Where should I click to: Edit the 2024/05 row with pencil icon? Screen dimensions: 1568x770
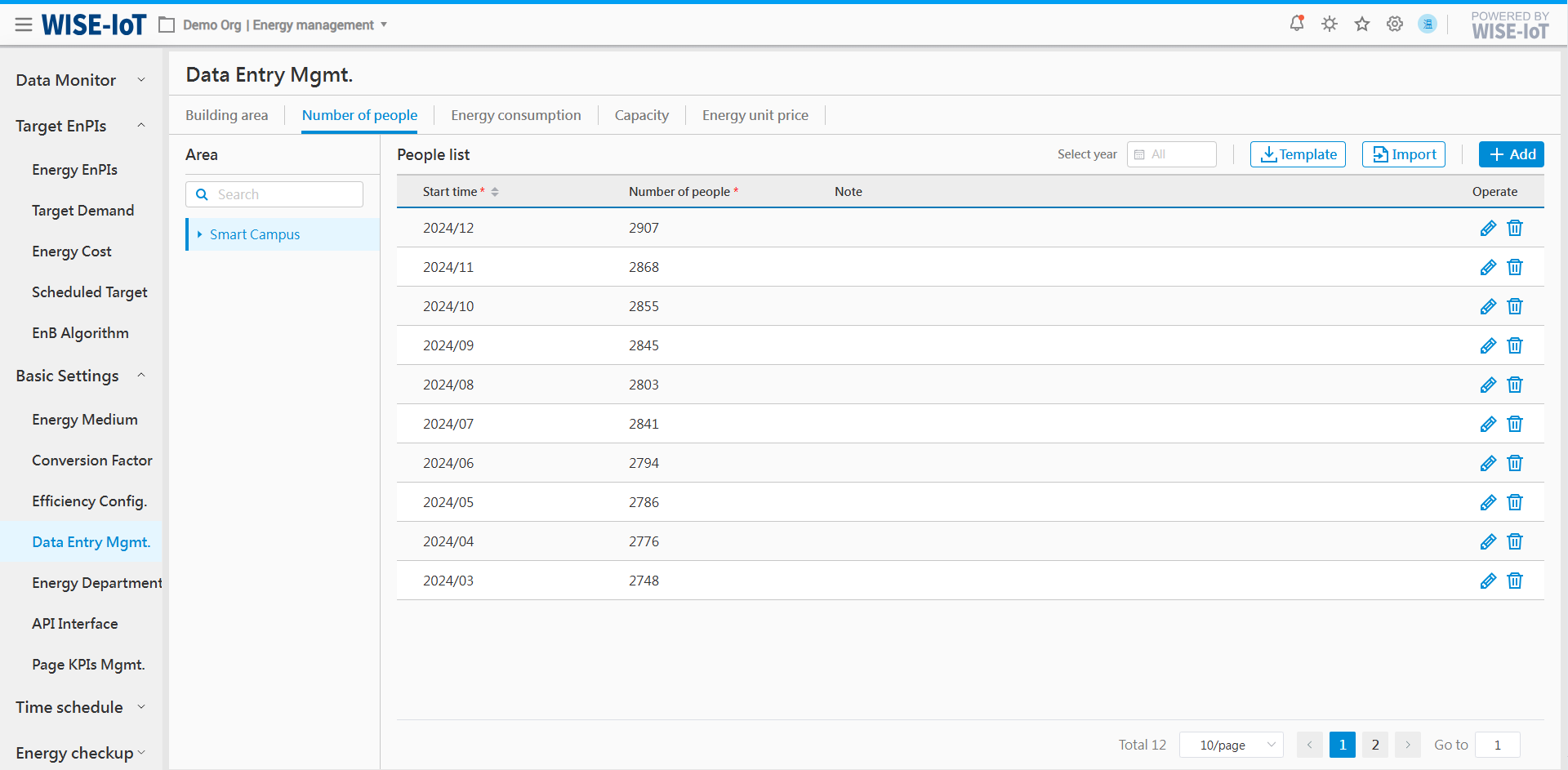[1488, 502]
